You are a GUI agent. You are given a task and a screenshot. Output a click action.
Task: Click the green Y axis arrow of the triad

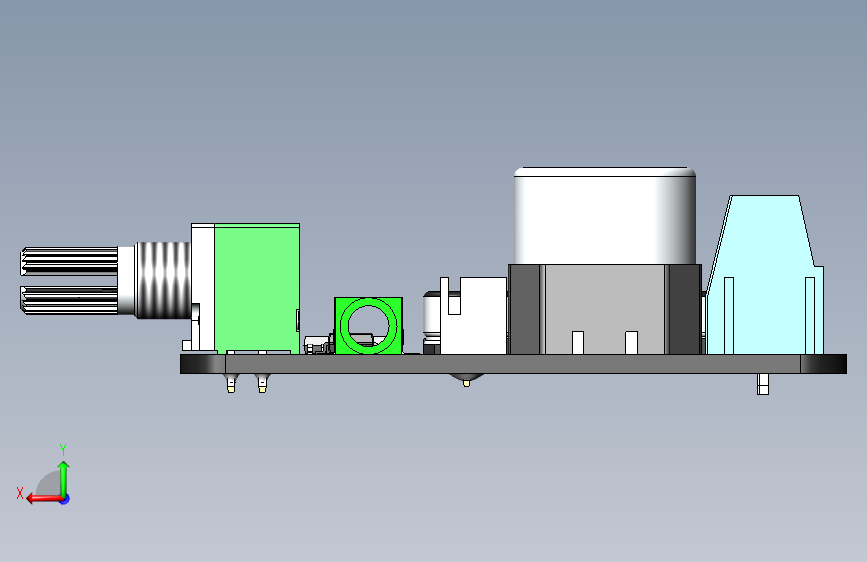64,478
